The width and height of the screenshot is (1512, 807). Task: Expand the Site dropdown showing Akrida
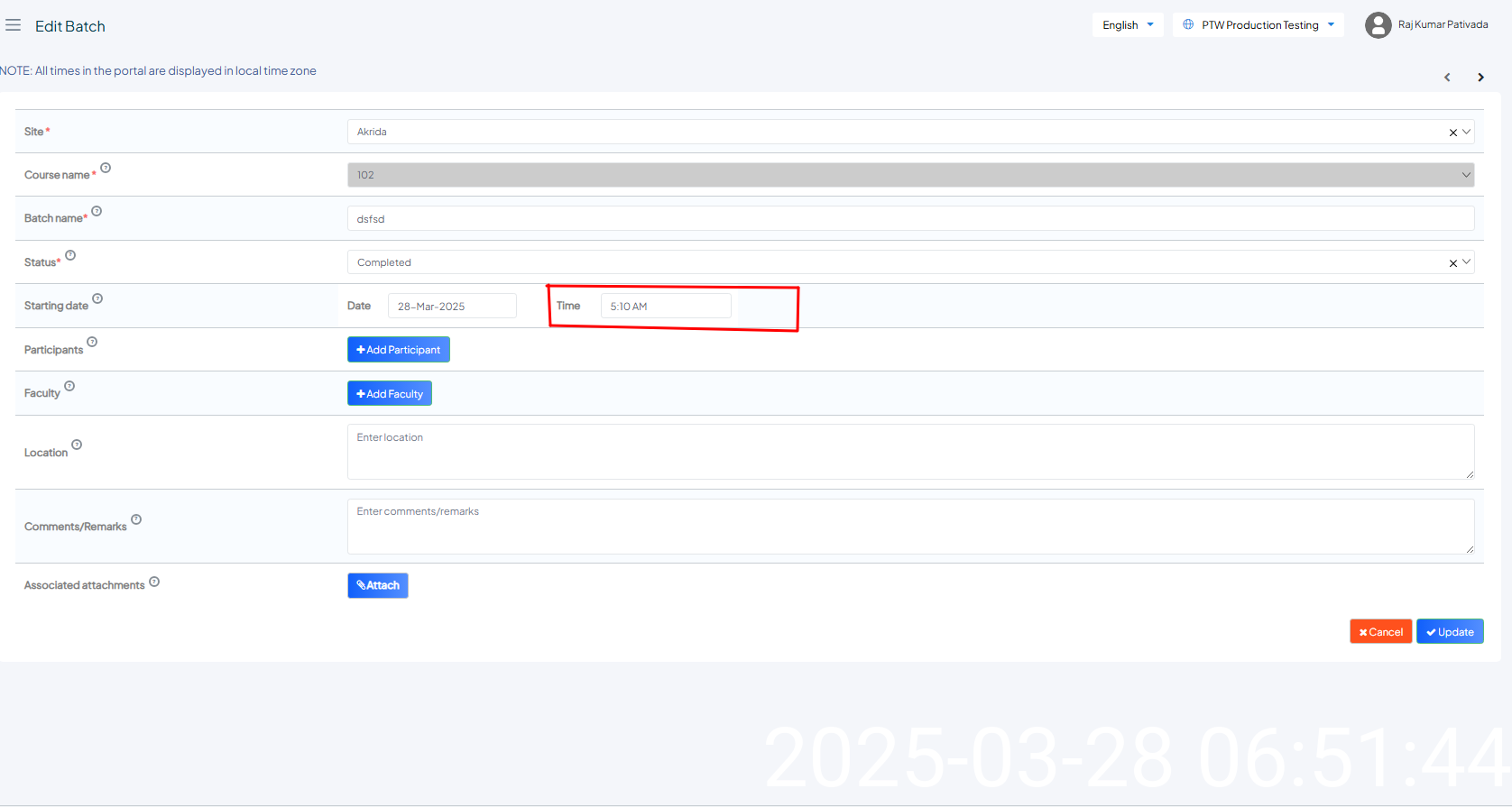[x=902, y=132]
